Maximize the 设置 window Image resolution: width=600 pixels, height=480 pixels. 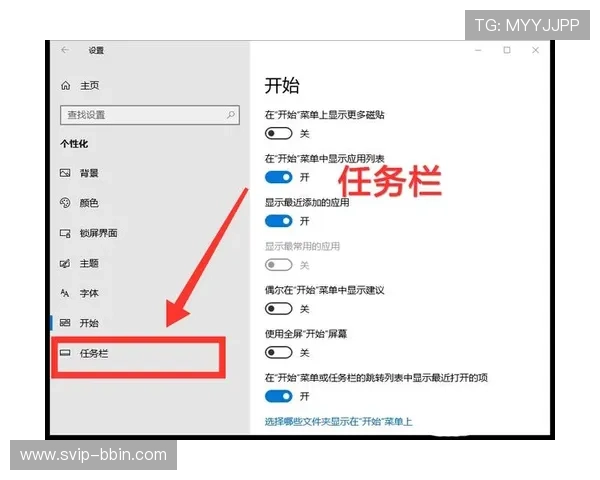pos(507,50)
